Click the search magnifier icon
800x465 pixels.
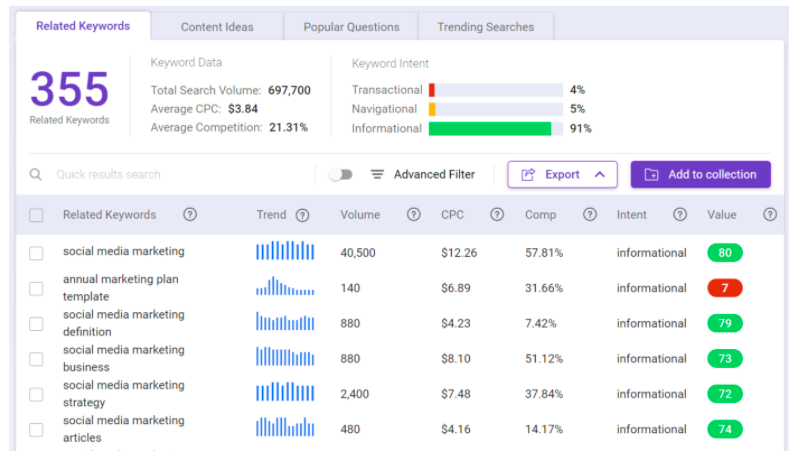[x=35, y=175]
